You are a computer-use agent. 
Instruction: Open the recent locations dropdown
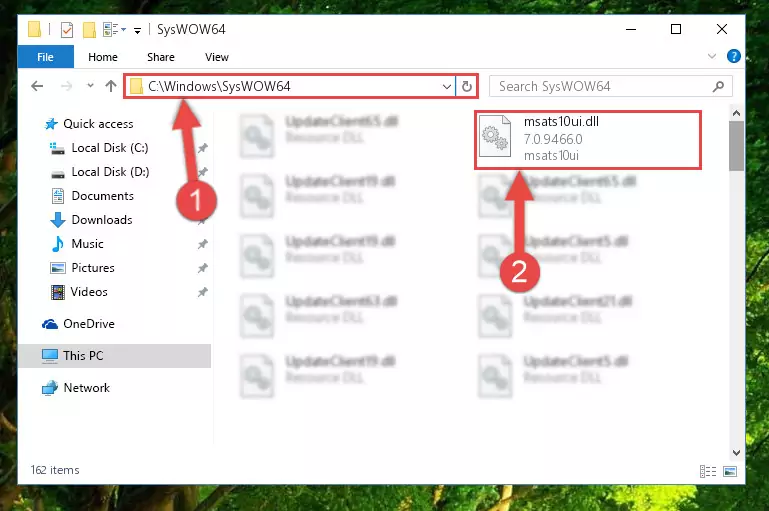point(90,86)
